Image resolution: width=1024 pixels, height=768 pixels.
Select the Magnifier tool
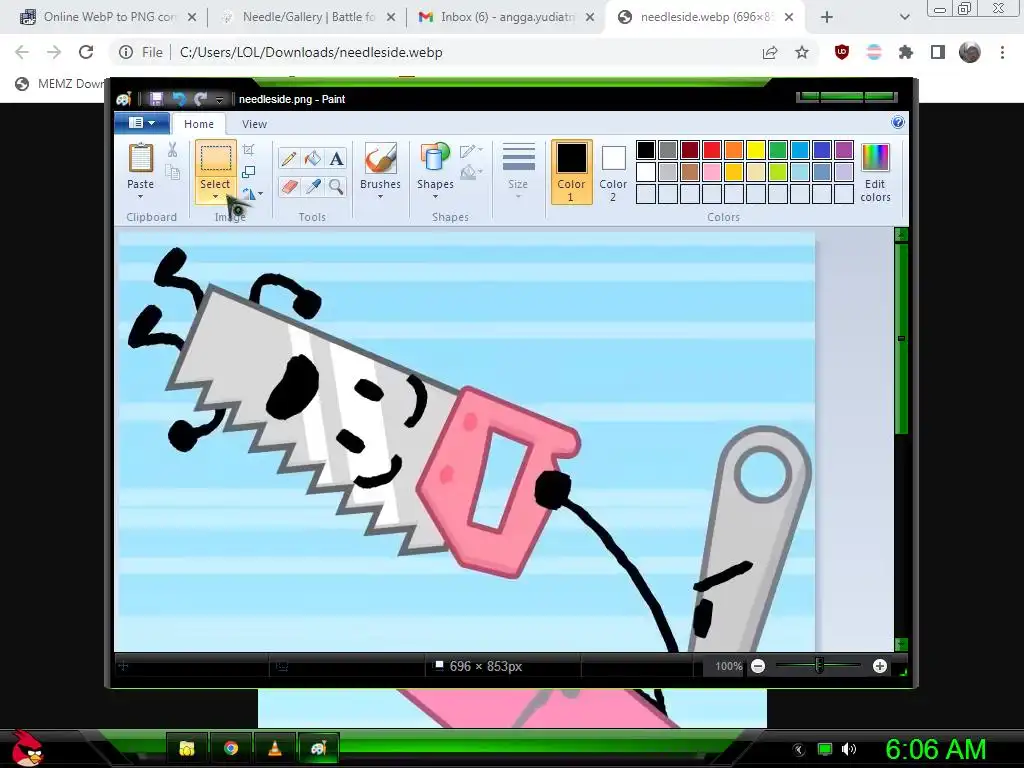click(x=336, y=187)
